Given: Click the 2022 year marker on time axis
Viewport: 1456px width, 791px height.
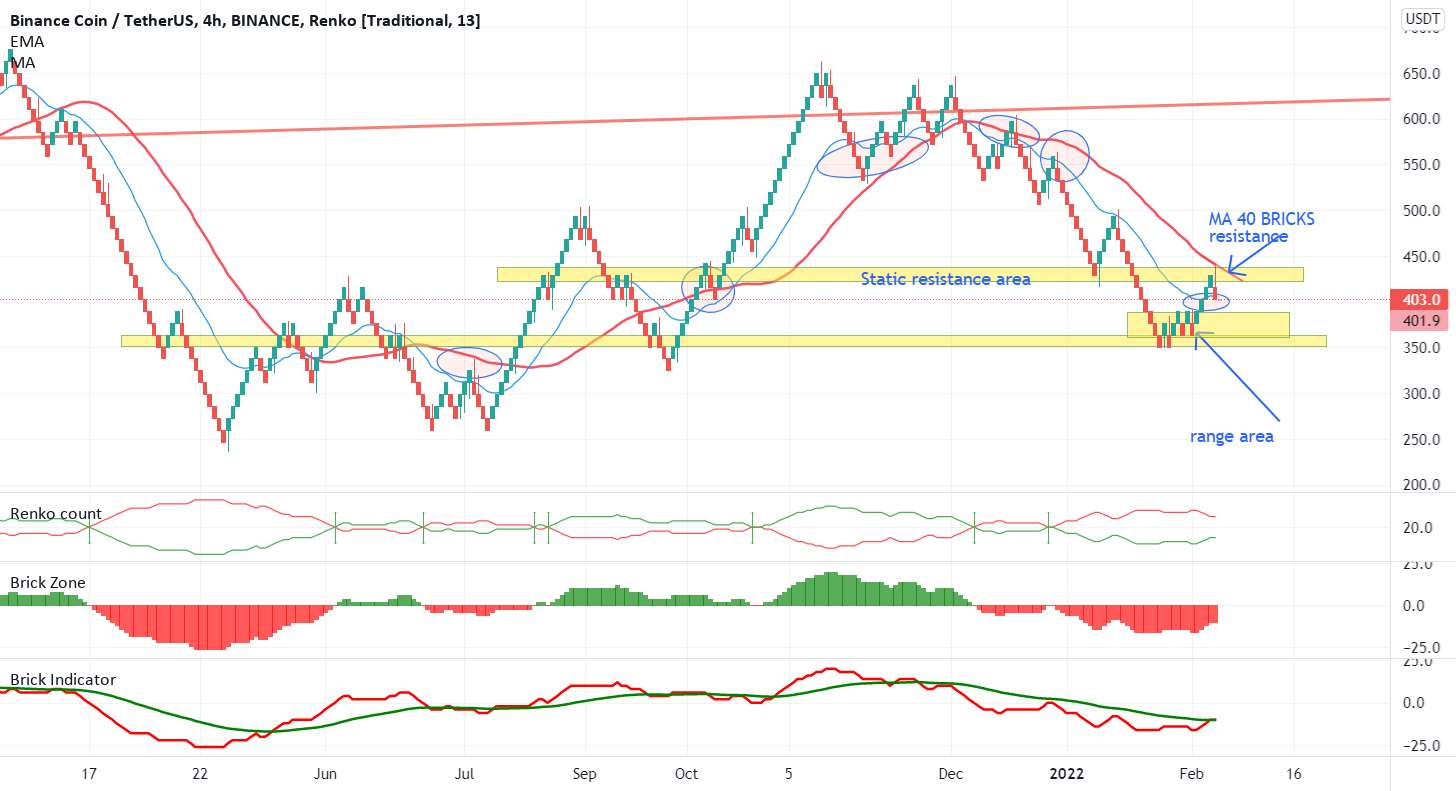Looking at the screenshot, I should (x=1066, y=774).
